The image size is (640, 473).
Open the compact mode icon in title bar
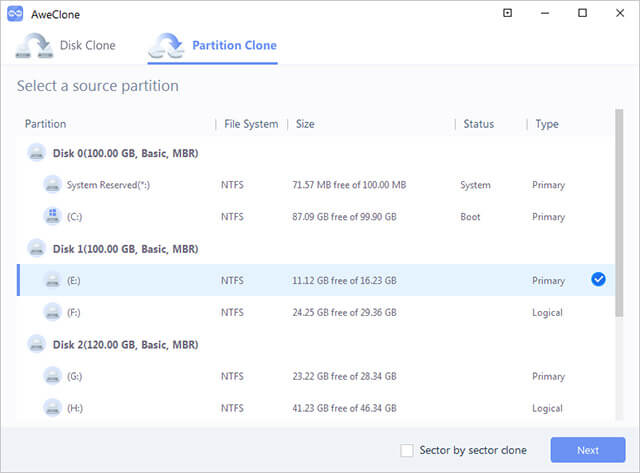pyautogui.click(x=507, y=13)
